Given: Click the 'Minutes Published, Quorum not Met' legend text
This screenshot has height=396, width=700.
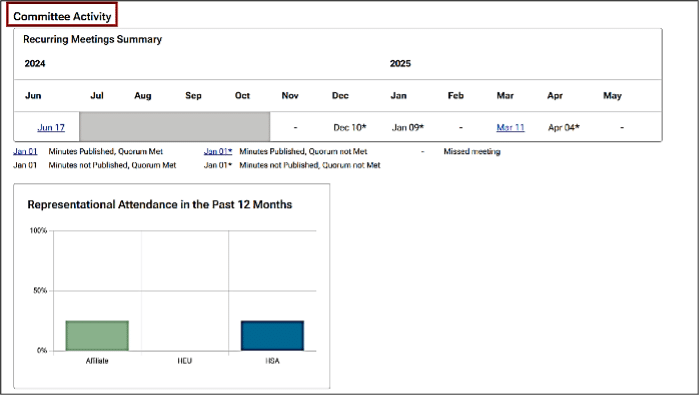Looking at the screenshot, I should (x=303, y=151).
